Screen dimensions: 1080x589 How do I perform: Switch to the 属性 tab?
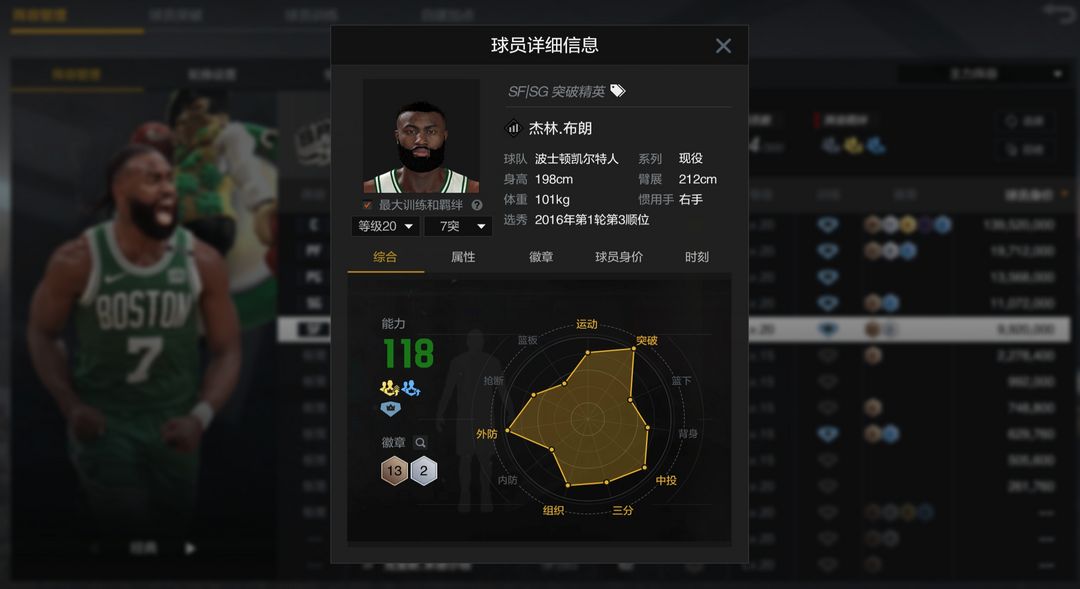463,257
